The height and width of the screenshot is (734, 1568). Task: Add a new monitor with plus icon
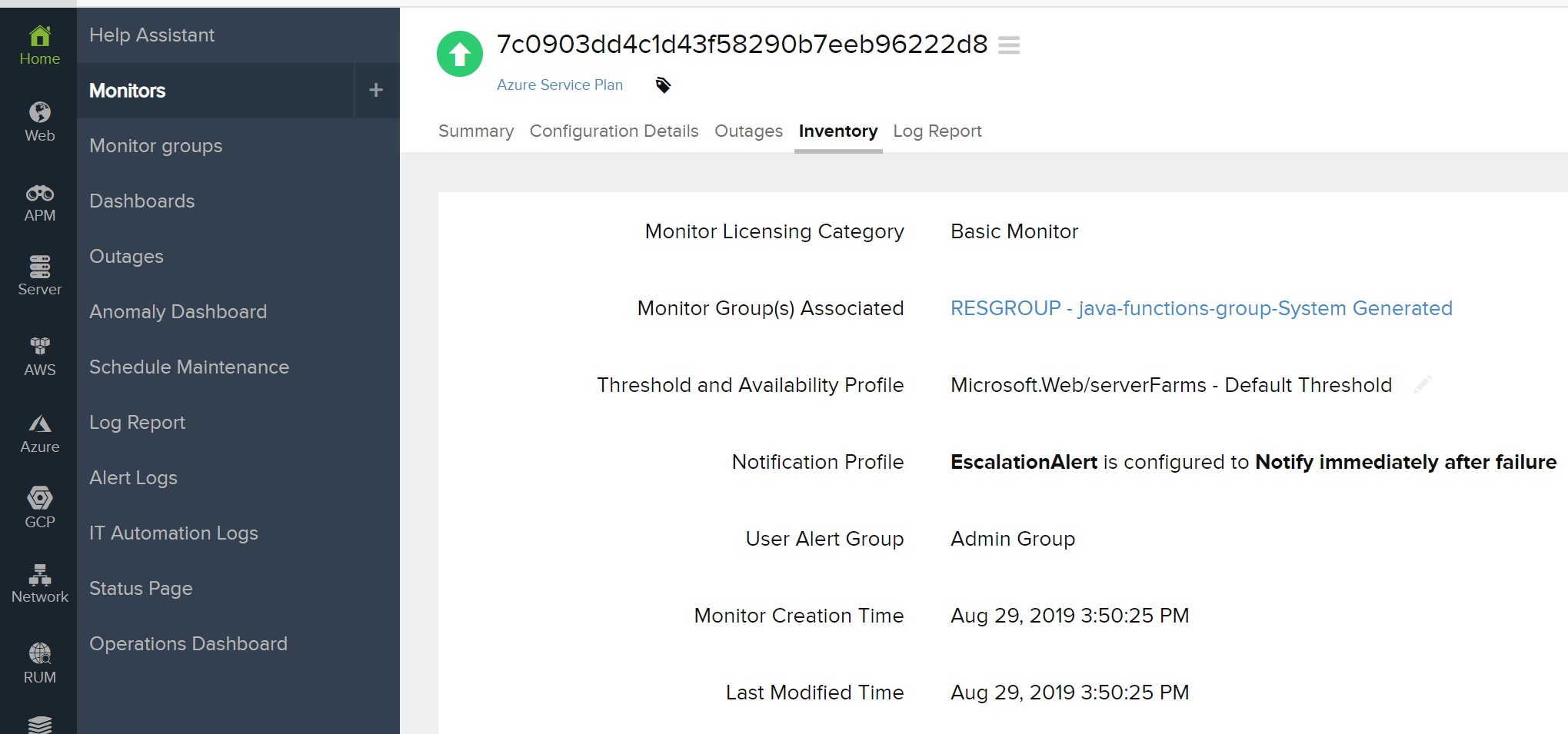click(376, 90)
